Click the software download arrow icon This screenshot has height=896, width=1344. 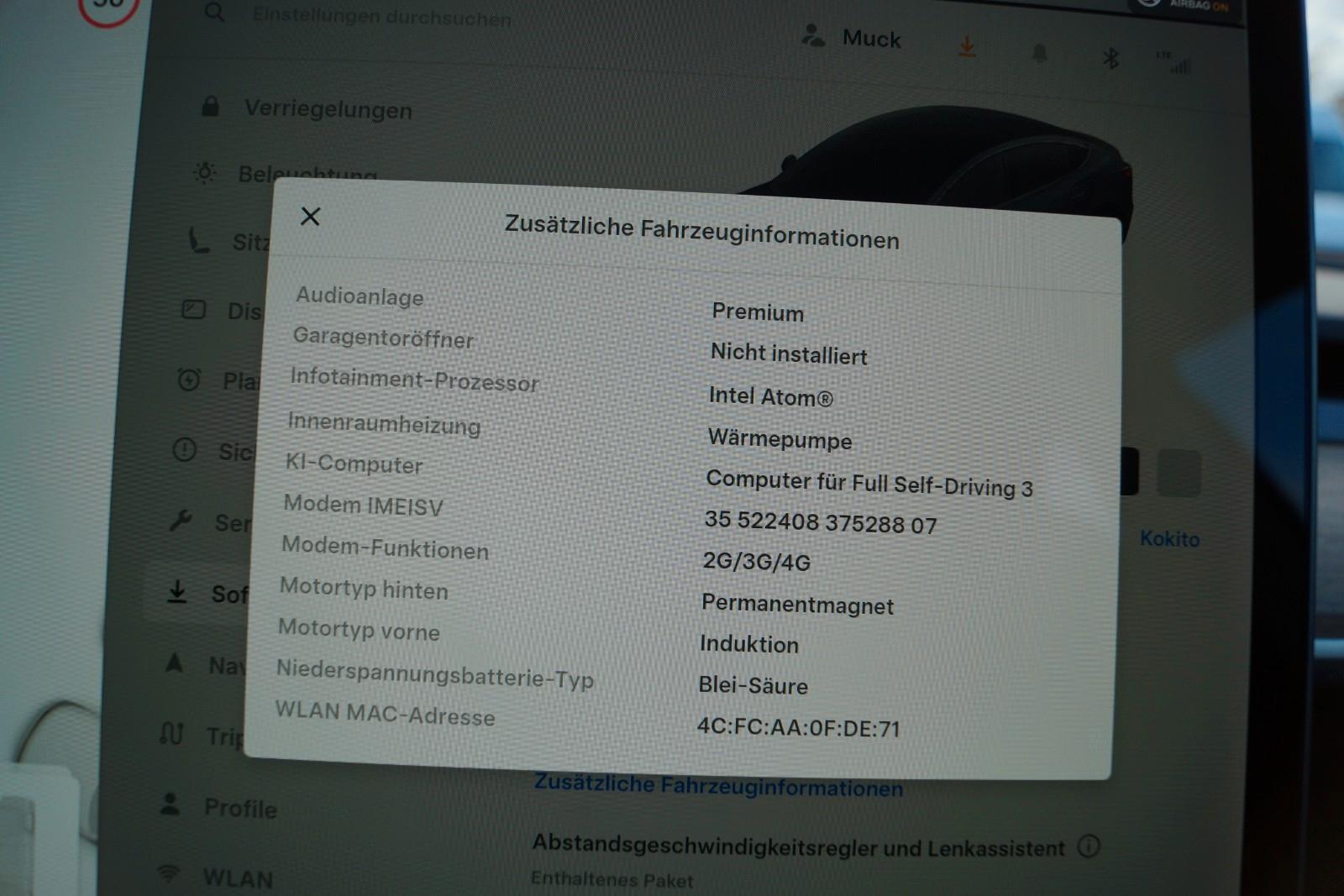click(176, 591)
